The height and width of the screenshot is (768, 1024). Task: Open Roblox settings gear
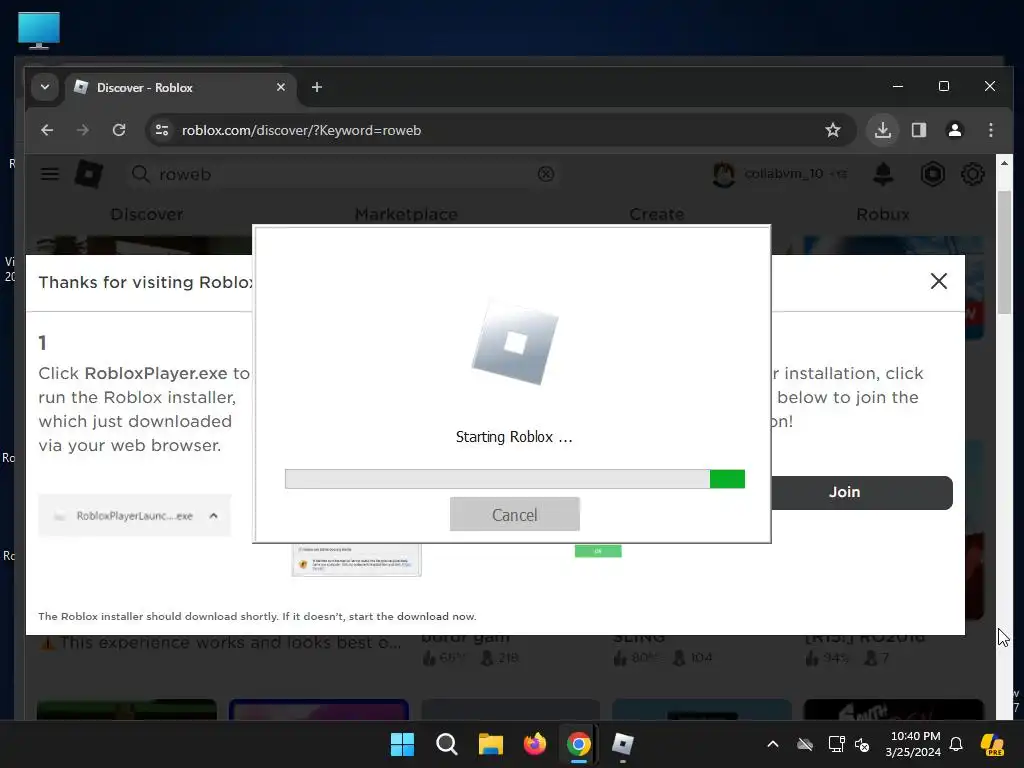972,174
